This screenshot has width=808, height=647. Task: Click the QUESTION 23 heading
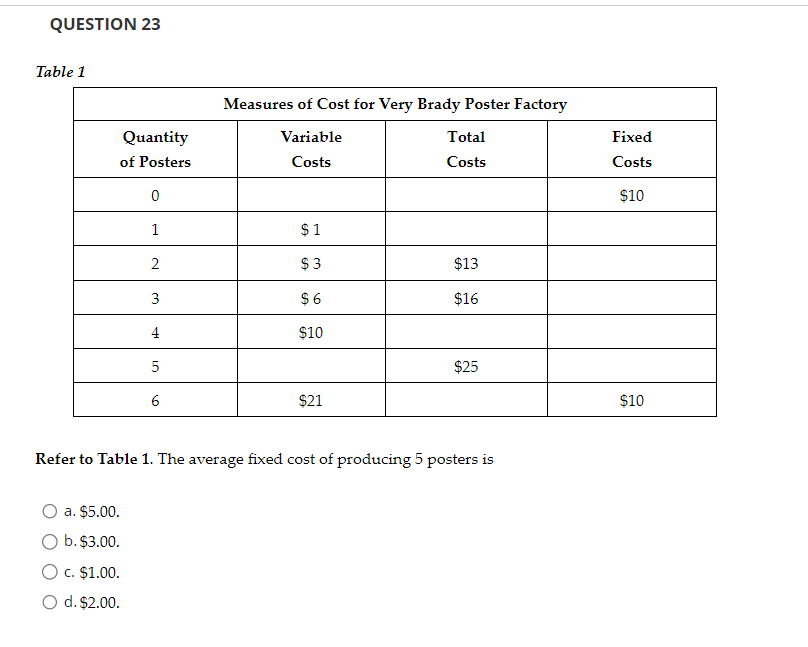point(106,24)
